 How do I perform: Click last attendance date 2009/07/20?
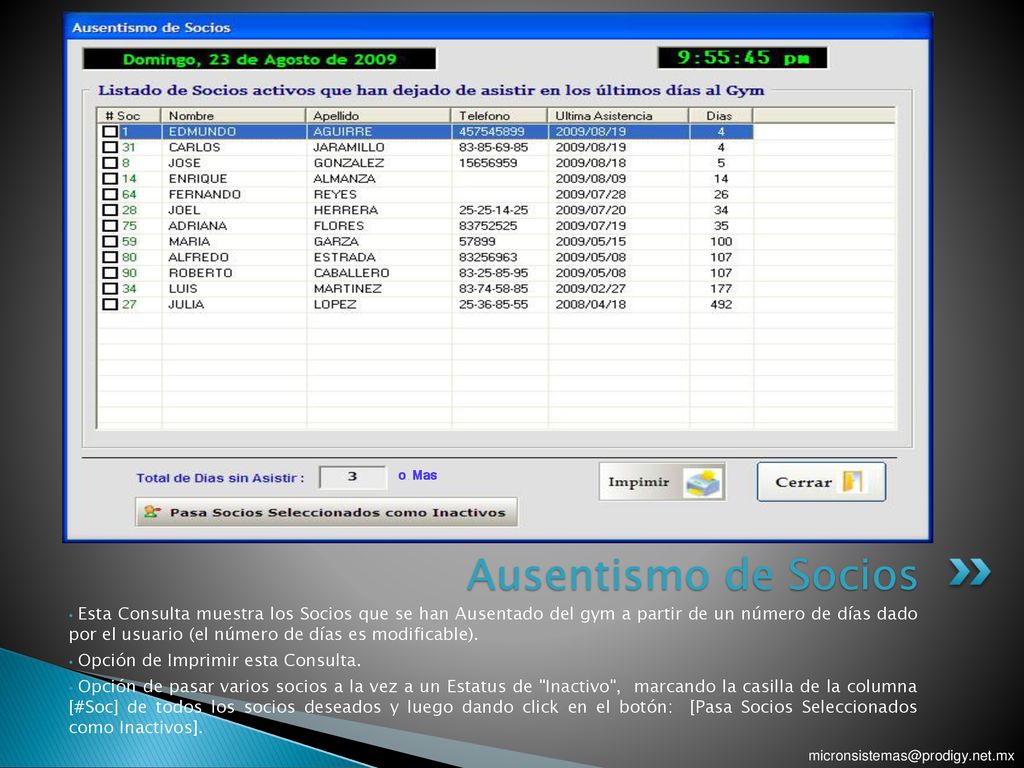click(x=590, y=210)
